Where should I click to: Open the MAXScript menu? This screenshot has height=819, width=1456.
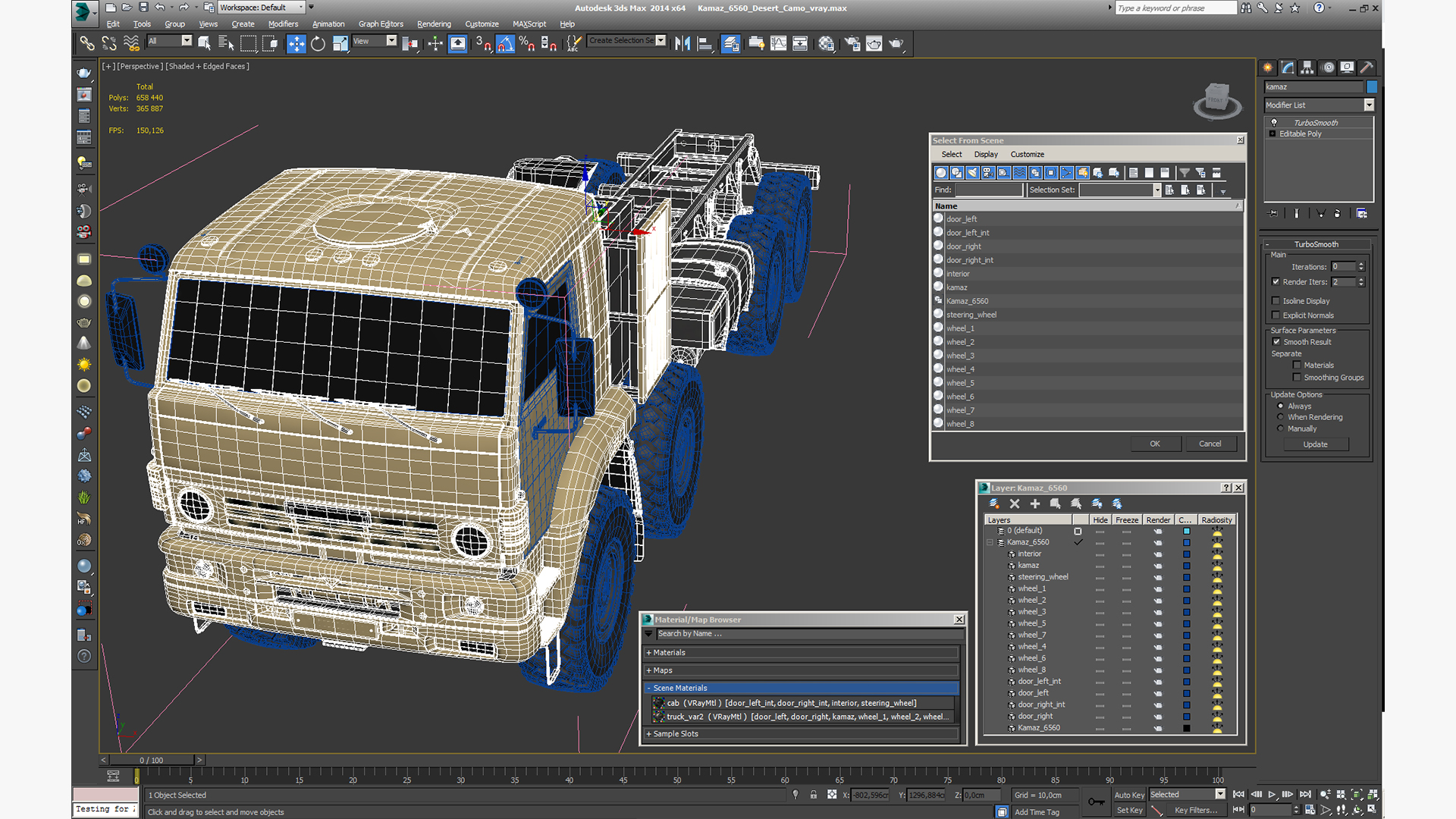(x=529, y=24)
